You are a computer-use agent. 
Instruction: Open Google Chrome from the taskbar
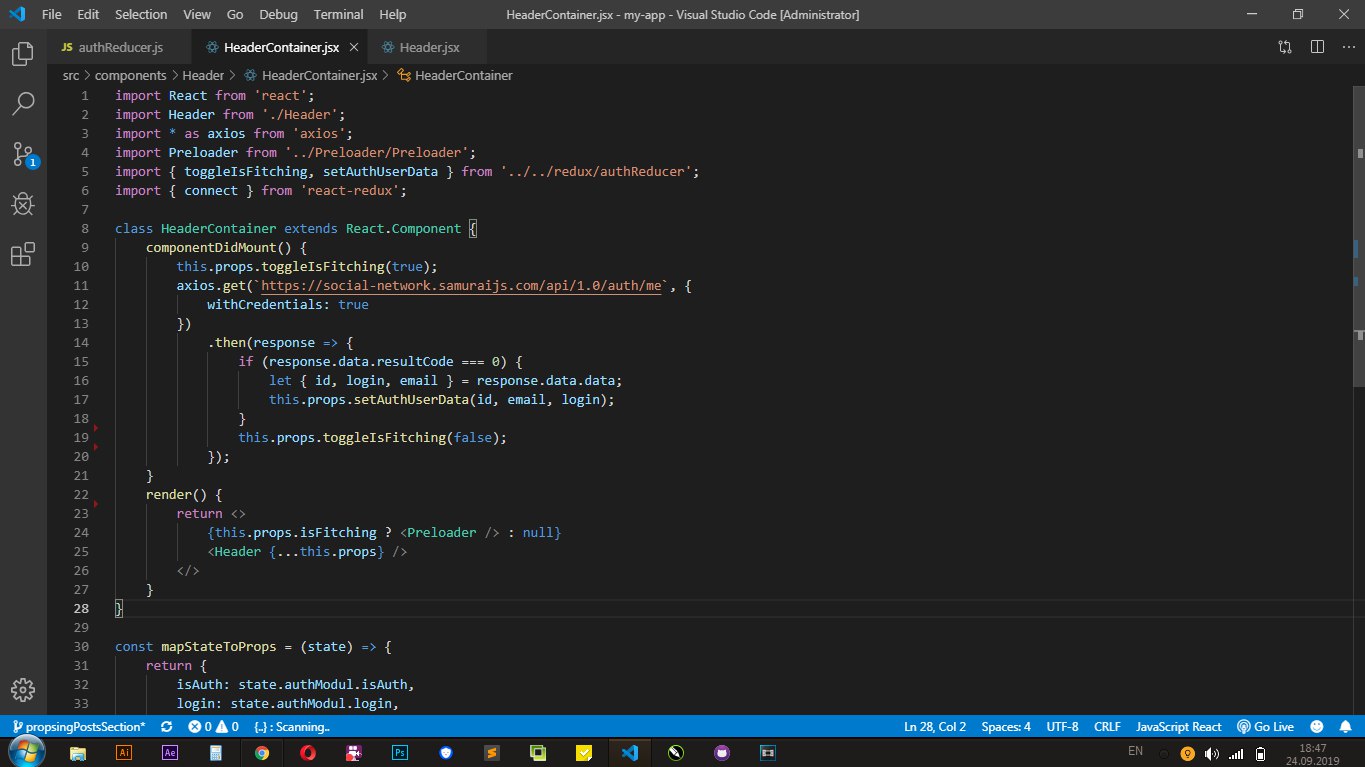261,752
